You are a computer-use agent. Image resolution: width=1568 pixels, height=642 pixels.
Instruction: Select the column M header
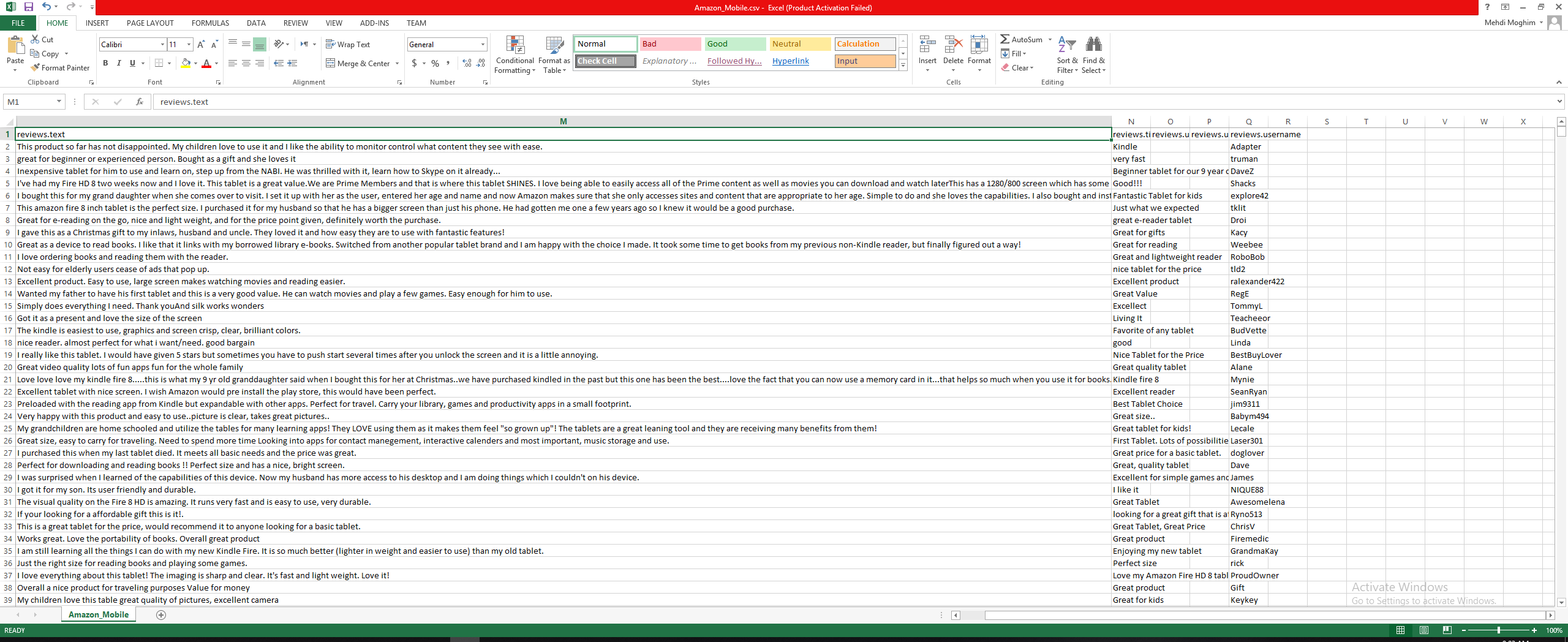[x=563, y=121]
